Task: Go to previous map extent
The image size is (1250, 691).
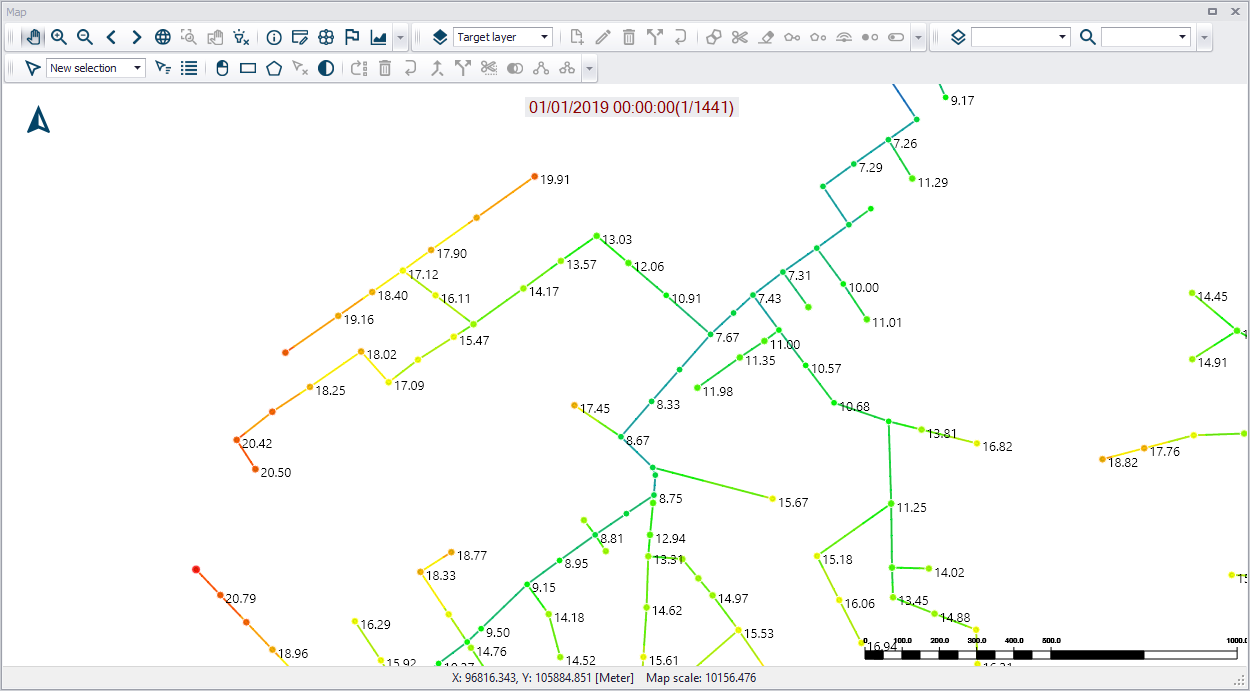Action: pos(111,37)
